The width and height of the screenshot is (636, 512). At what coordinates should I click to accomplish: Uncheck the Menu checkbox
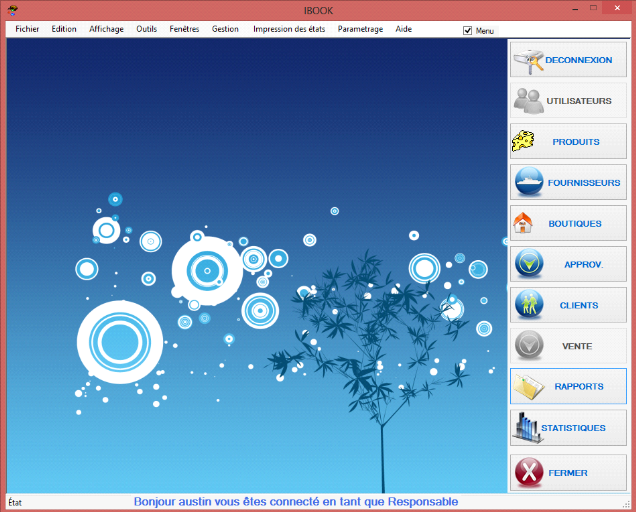[x=468, y=30]
